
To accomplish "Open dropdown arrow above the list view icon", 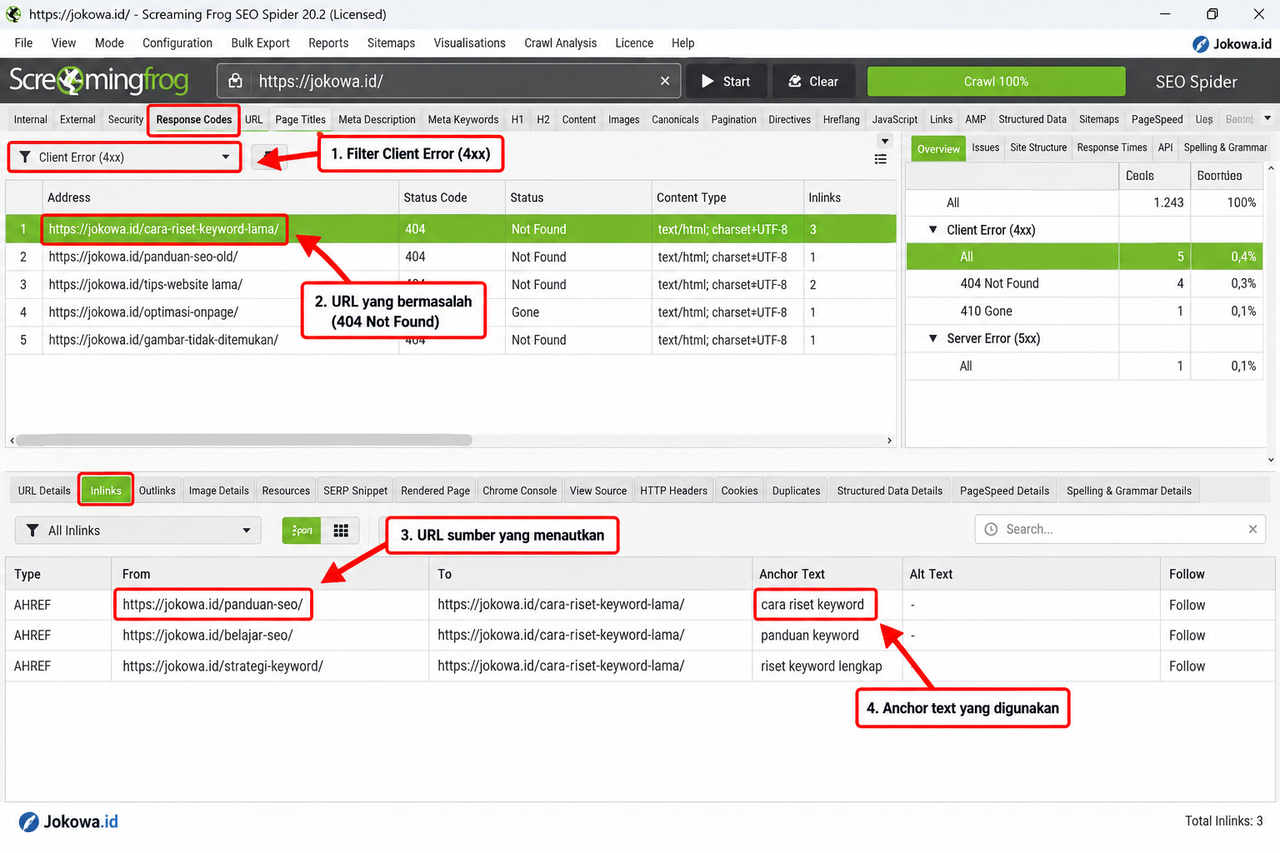I will tap(883, 141).
